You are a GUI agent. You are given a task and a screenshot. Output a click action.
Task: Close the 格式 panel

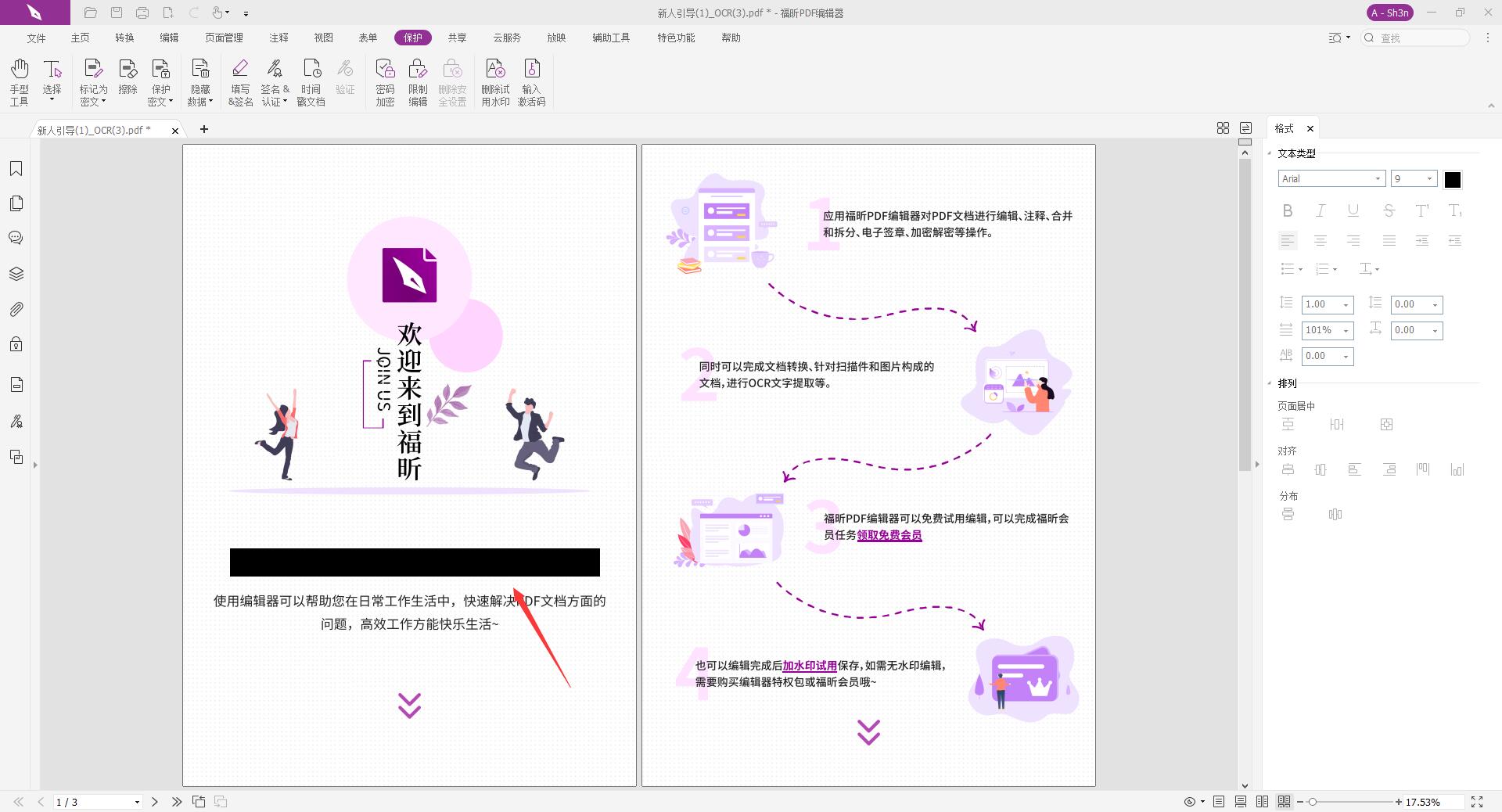(1311, 128)
